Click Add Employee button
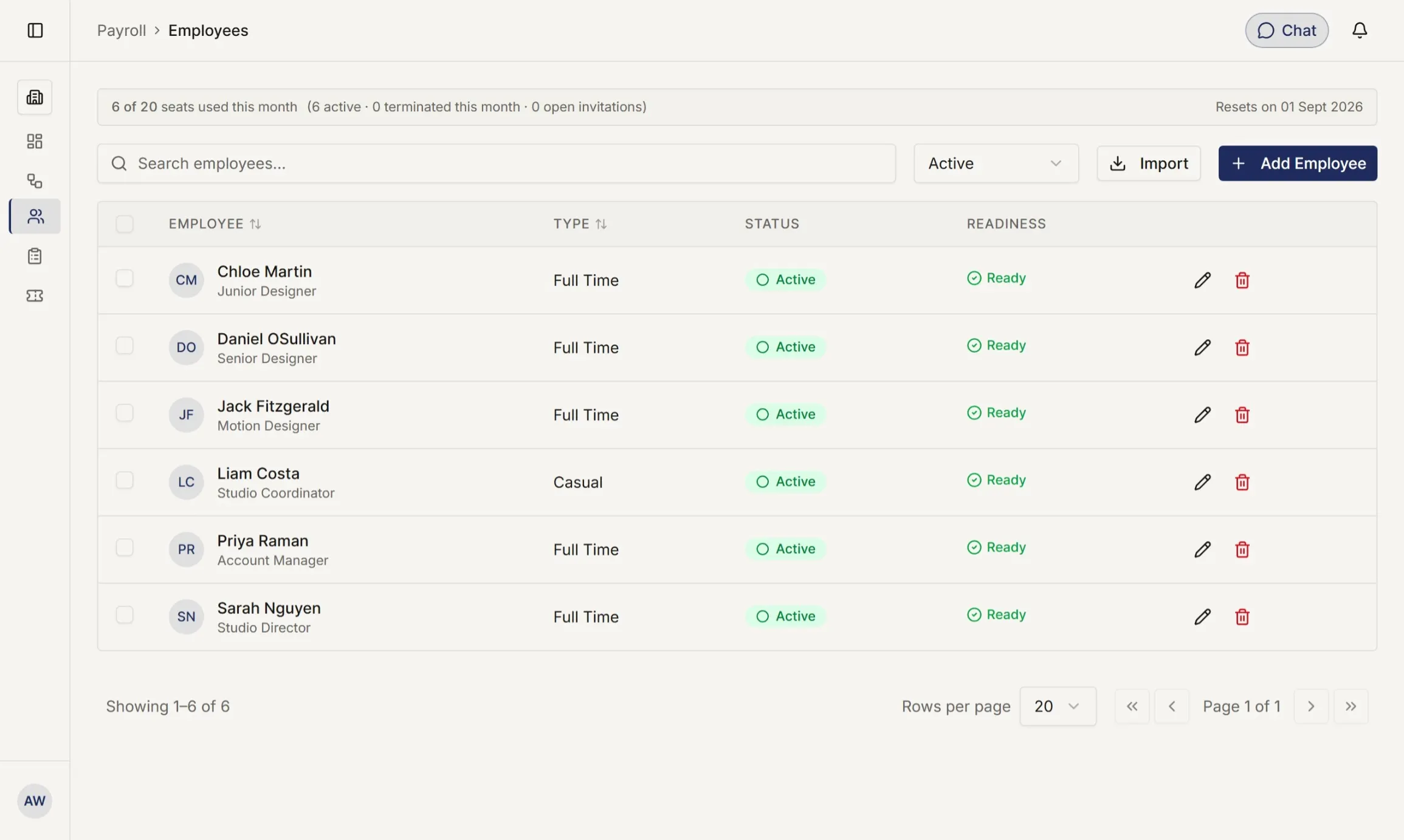This screenshot has height=840, width=1404. pyautogui.click(x=1298, y=164)
